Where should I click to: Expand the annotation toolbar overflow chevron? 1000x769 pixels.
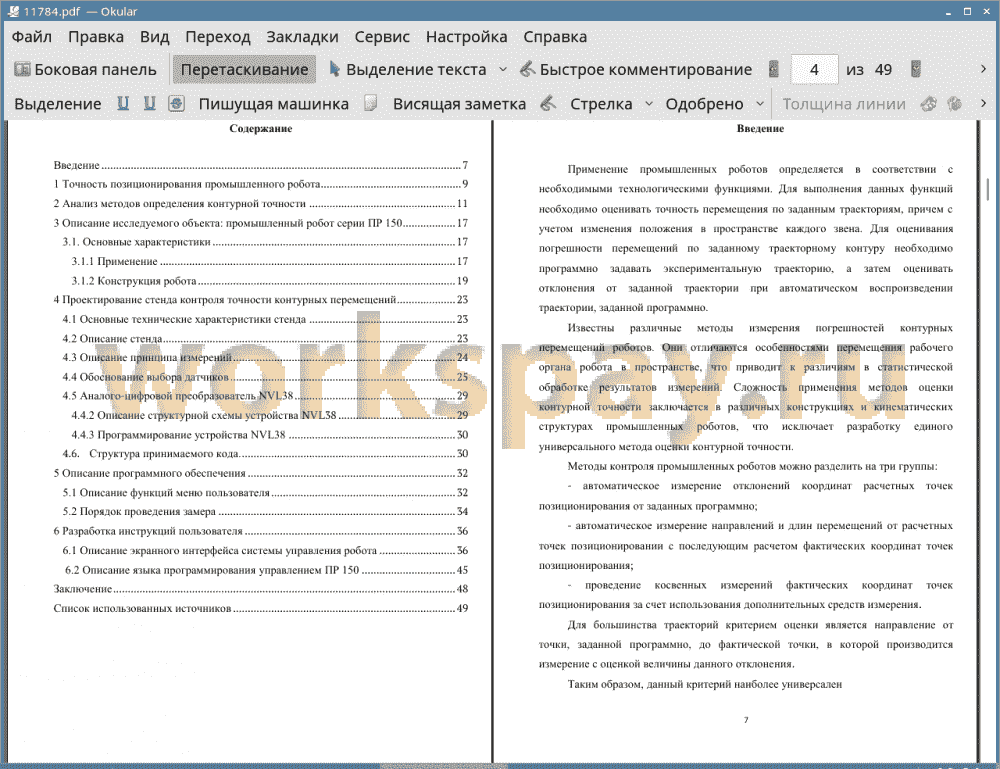pyautogui.click(x=983, y=103)
